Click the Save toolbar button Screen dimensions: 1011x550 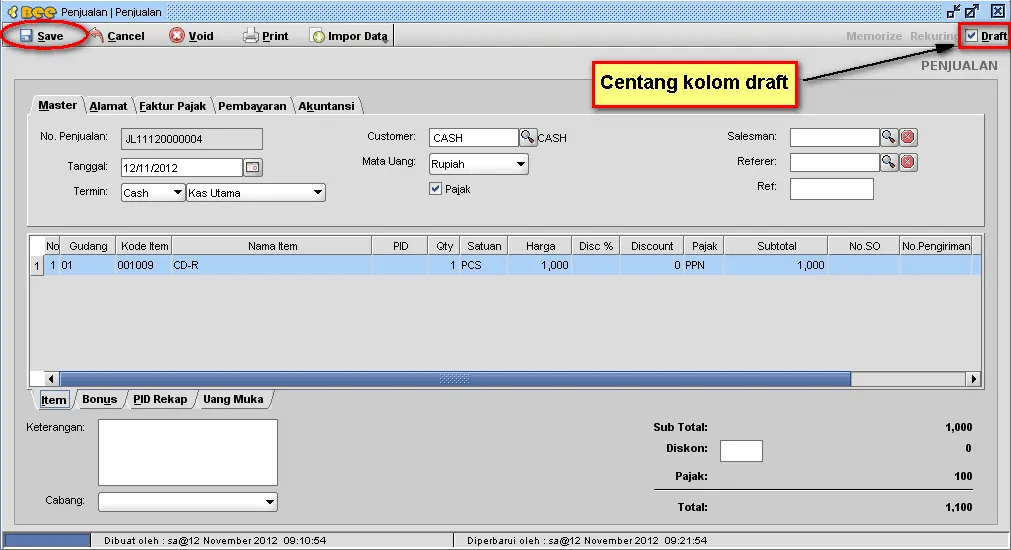42,36
